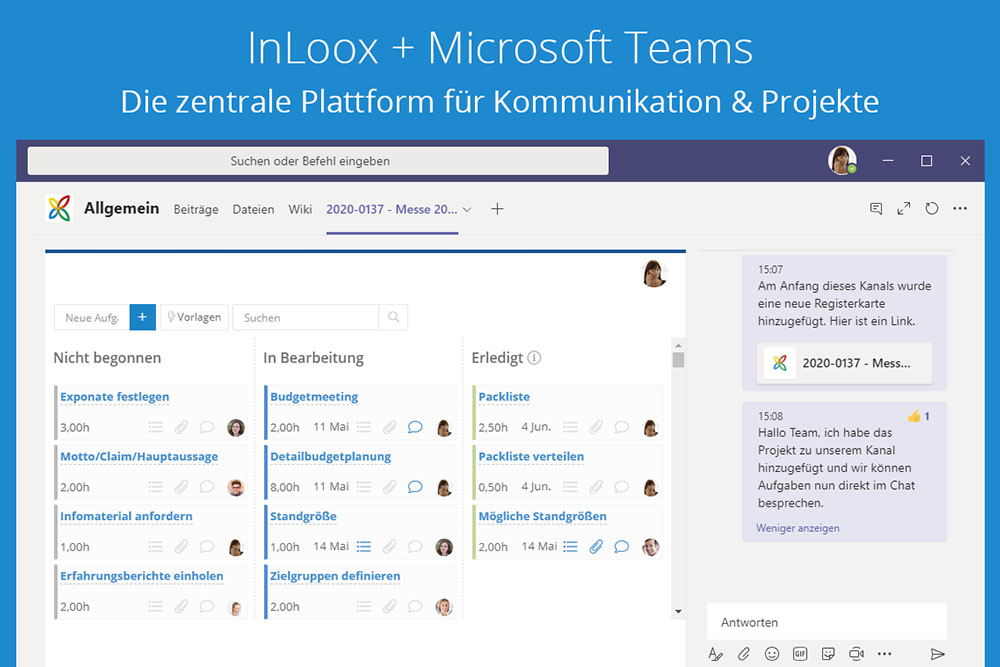
Task: Send the reply with arrow icon
Action: coord(937,654)
